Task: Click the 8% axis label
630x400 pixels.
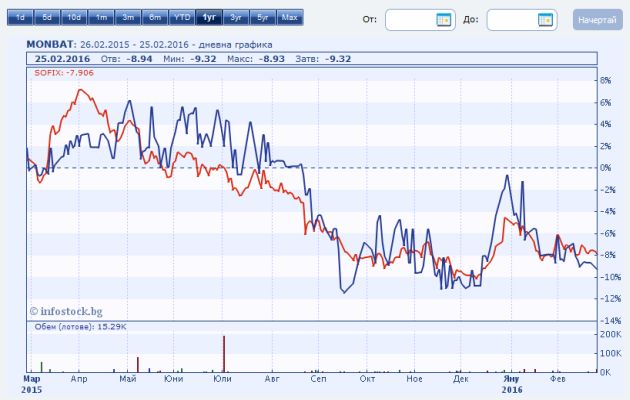Action: click(x=605, y=80)
